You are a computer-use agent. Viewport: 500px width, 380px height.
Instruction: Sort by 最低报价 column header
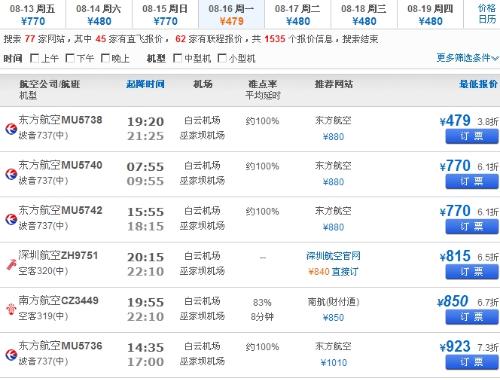tap(478, 84)
